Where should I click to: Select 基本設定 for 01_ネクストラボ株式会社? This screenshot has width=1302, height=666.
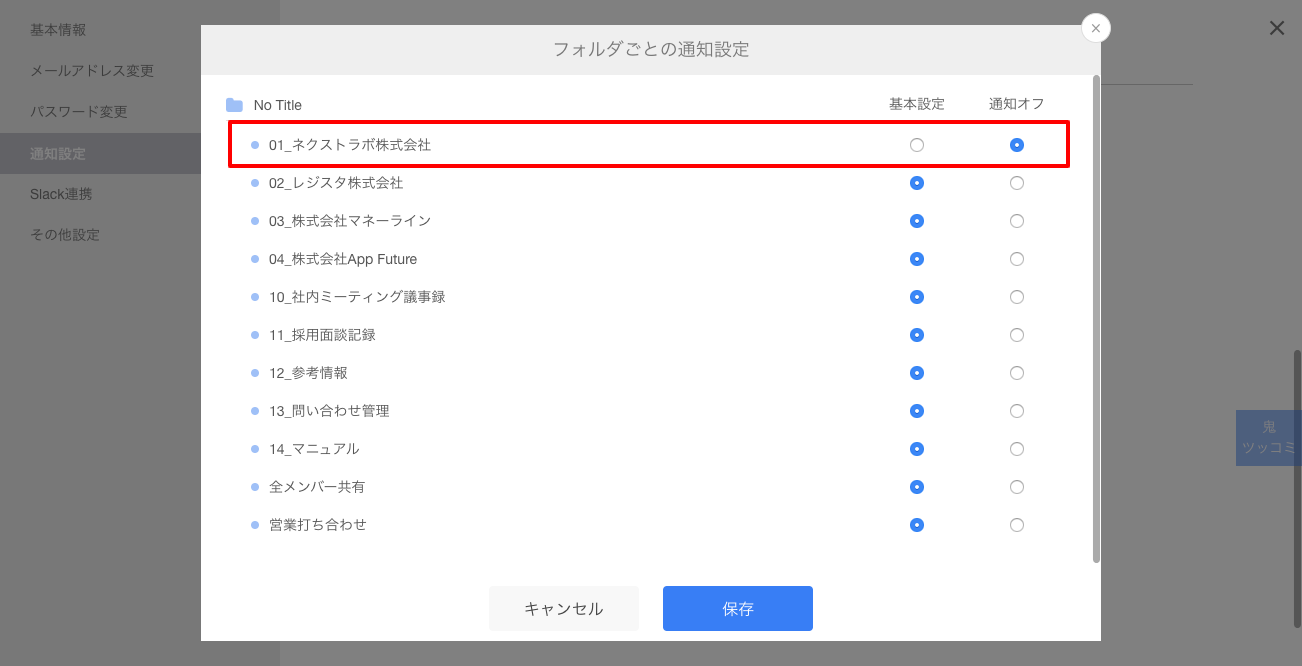(917, 144)
